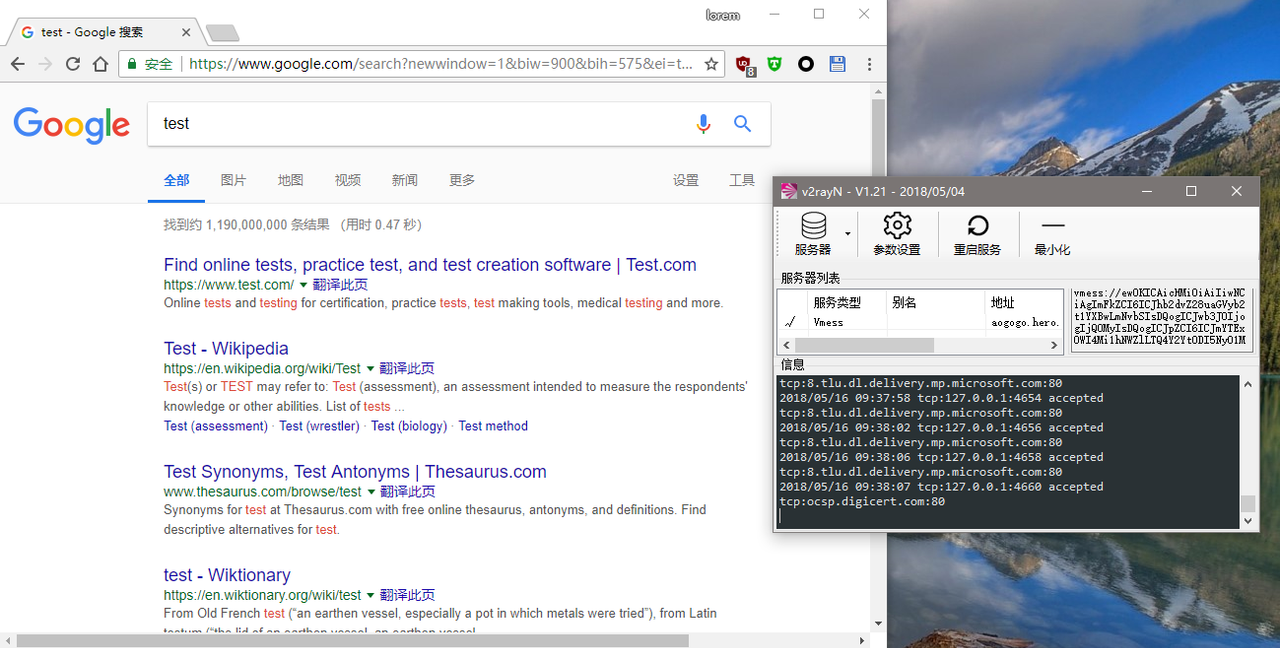Click the Test method sublink
The height and width of the screenshot is (648, 1280).
493,426
